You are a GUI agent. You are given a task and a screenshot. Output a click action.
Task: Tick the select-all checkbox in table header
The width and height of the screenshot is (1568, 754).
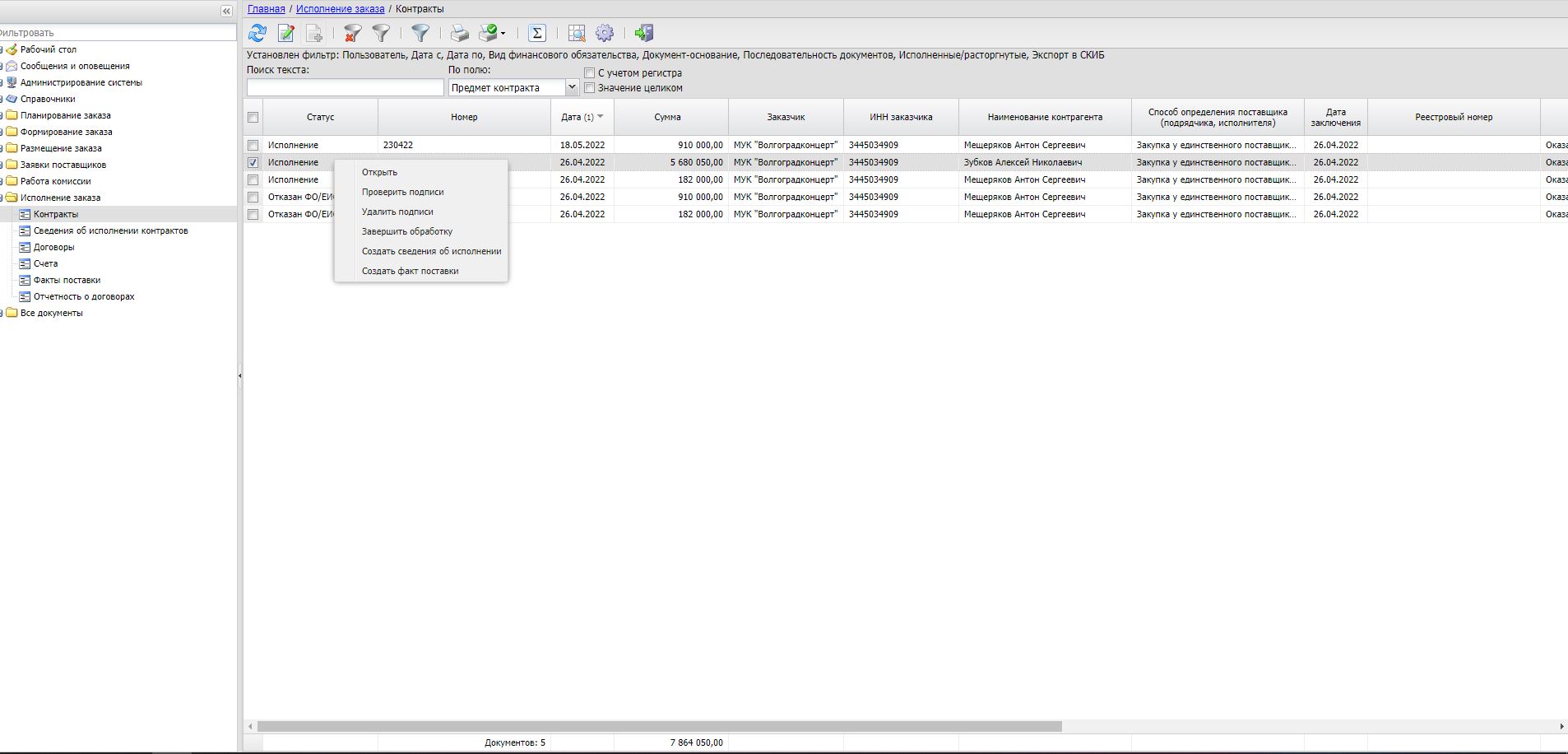point(253,118)
